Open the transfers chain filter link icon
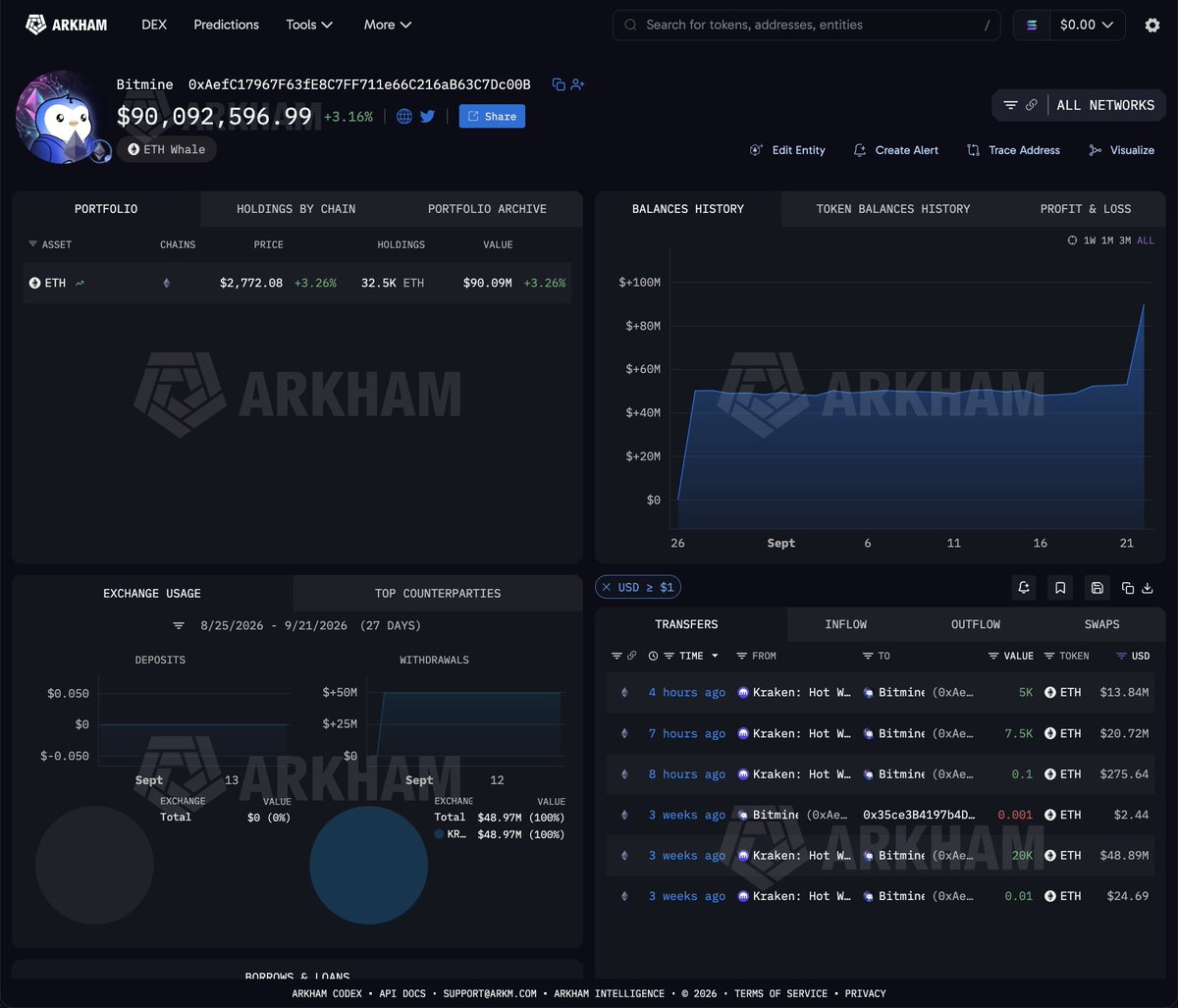 pyautogui.click(x=631, y=656)
